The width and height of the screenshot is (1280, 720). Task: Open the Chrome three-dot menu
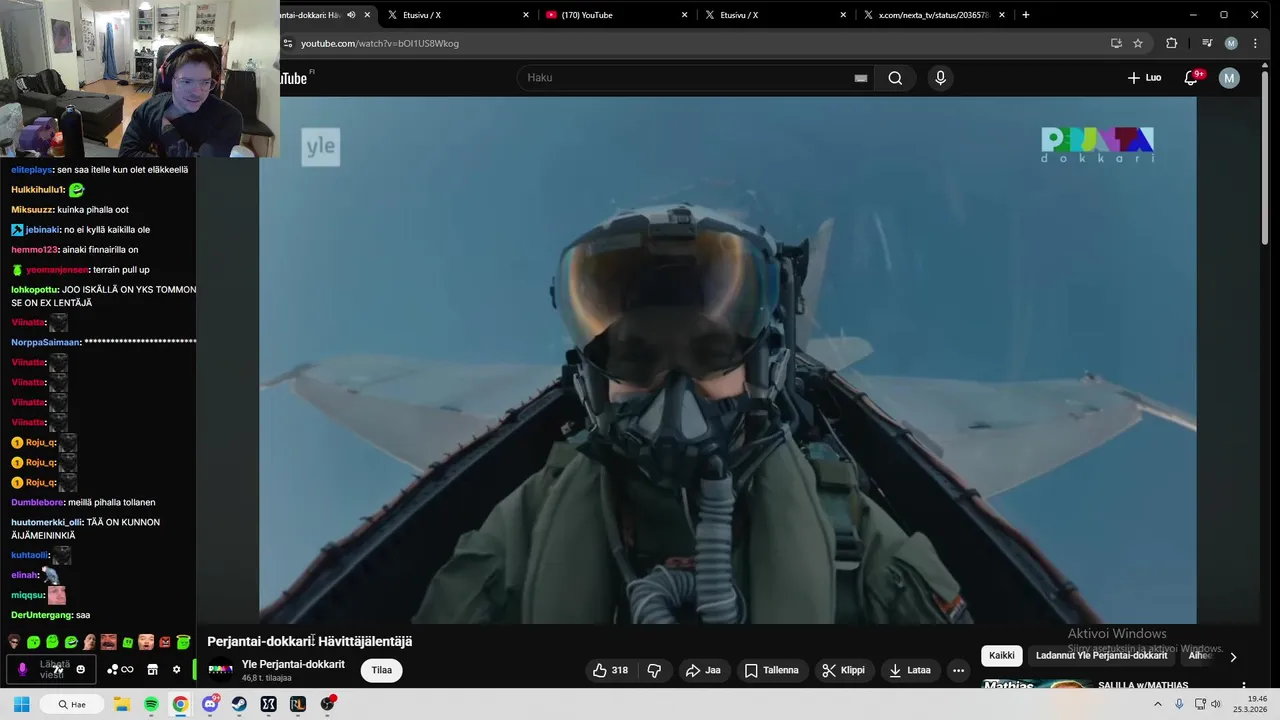(1255, 43)
